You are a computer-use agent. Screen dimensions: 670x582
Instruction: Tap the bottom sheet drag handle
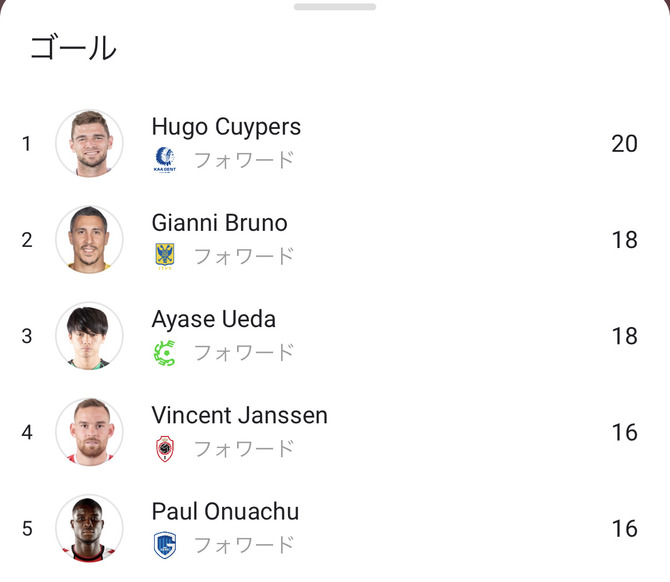335,7
